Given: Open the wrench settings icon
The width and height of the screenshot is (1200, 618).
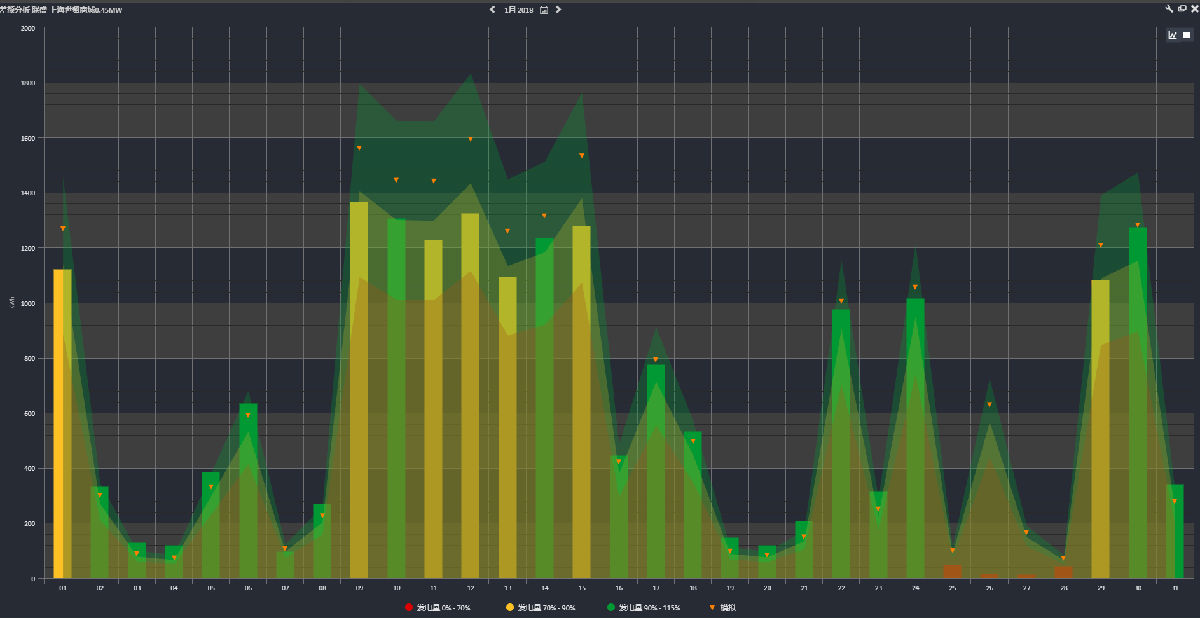Looking at the screenshot, I should (x=1170, y=8).
